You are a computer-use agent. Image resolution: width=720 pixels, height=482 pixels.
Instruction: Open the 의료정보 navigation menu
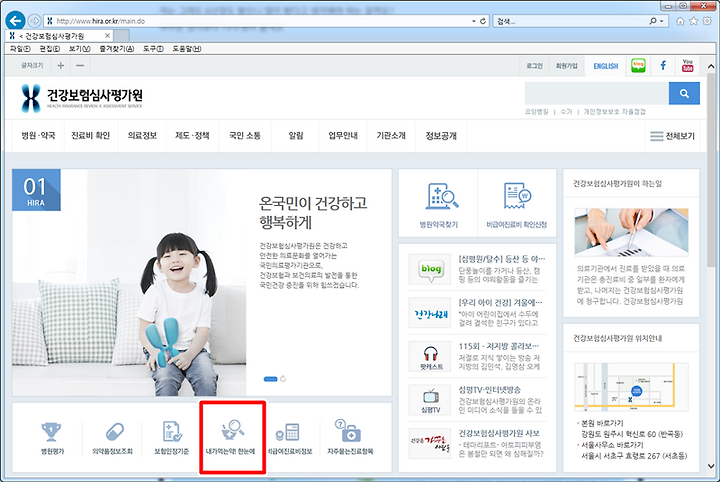142,135
